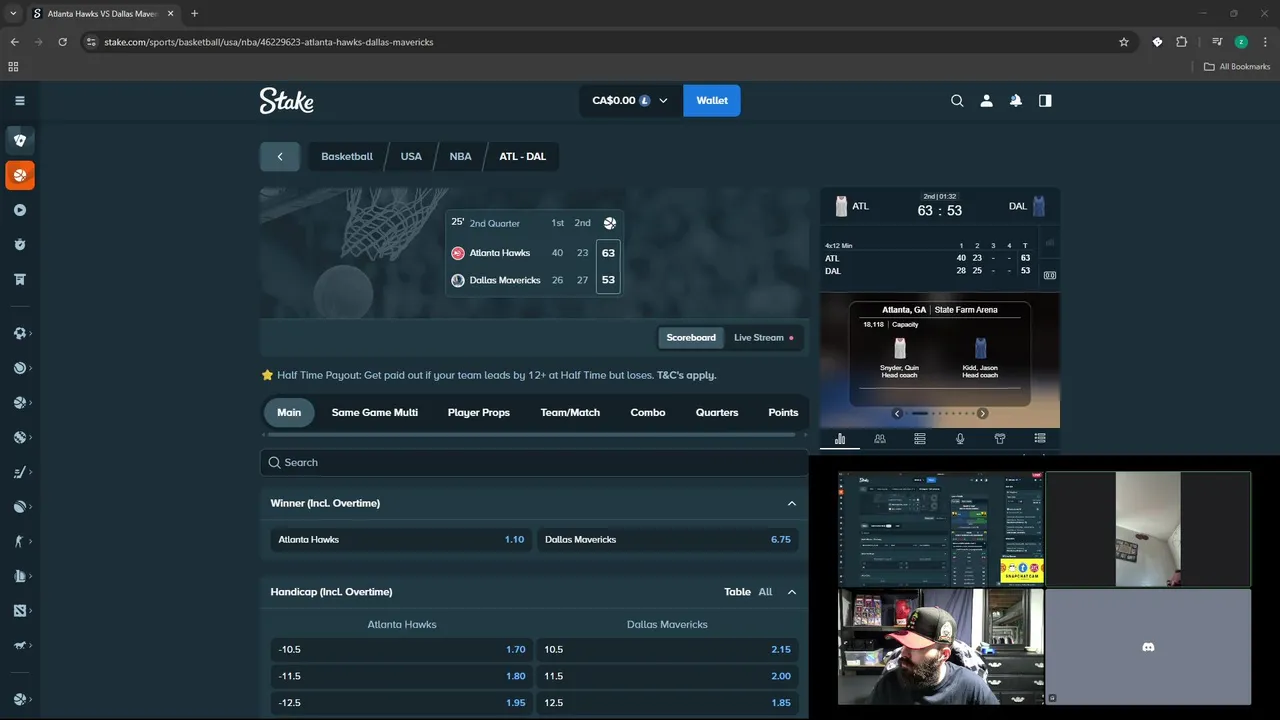Switch view to Live Stream
This screenshot has height=720, width=1280.
click(x=764, y=338)
